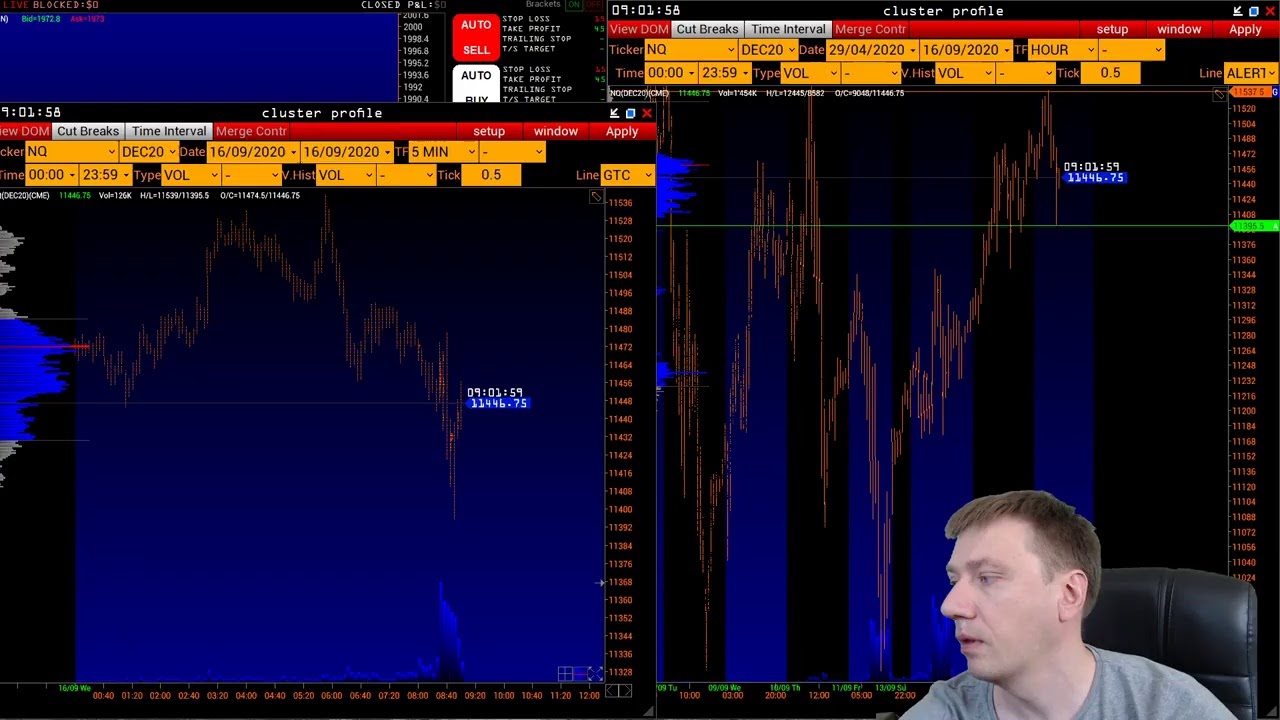
Task: Click Apply in 5 MIN window
Action: 621,131
